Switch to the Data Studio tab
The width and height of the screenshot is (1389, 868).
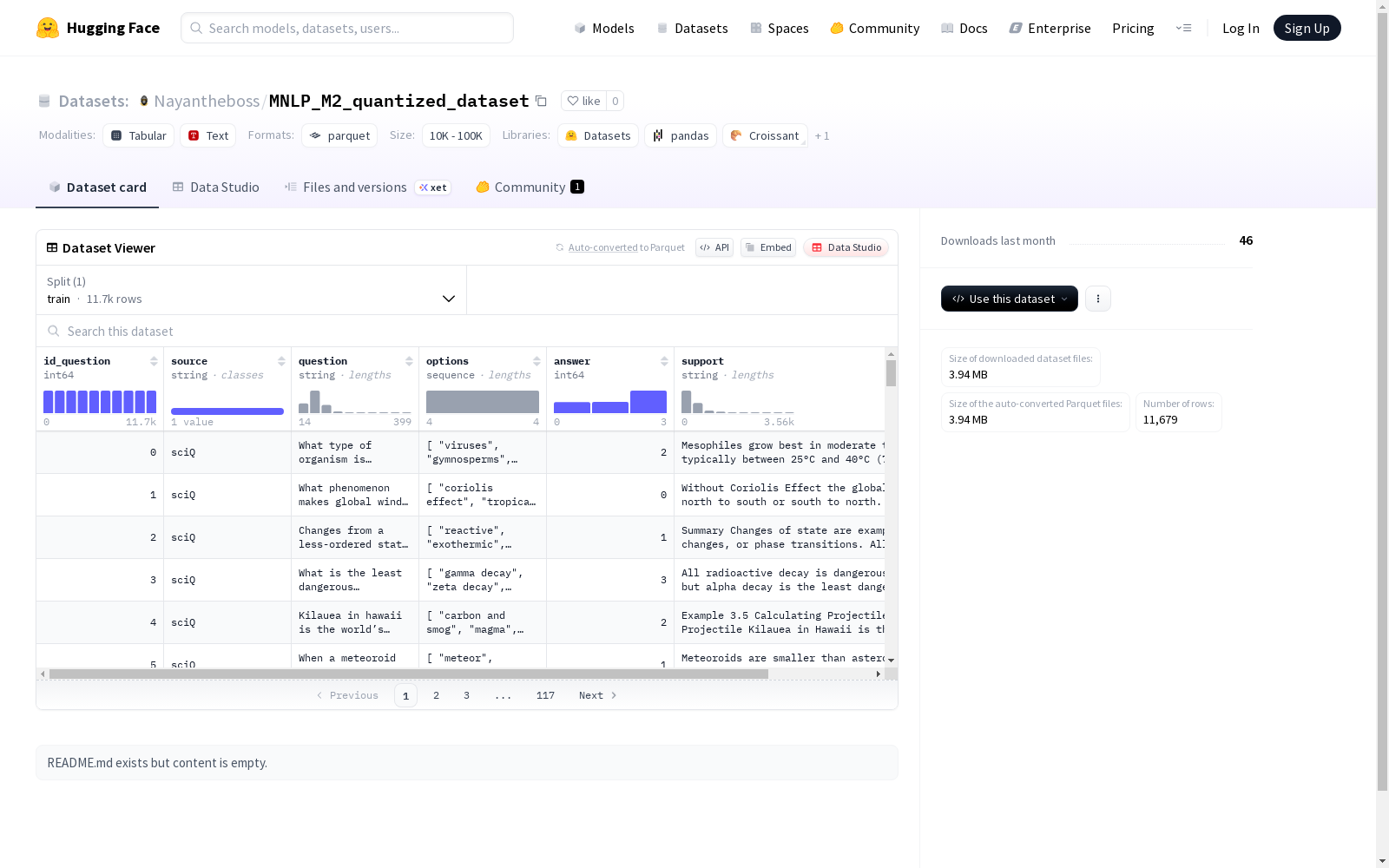tap(216, 187)
